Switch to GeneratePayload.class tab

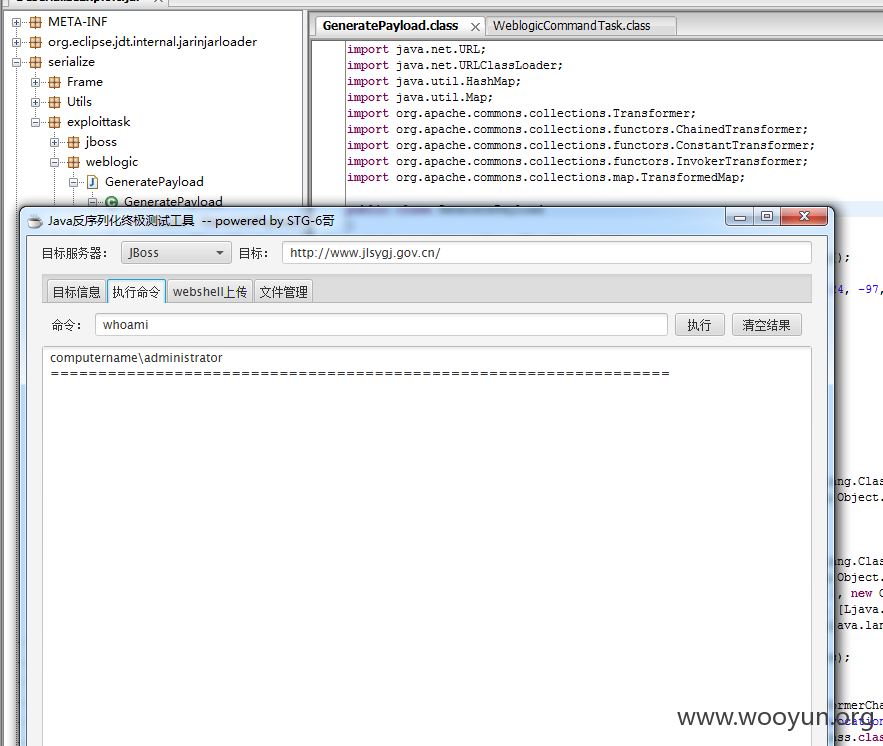pyautogui.click(x=391, y=26)
